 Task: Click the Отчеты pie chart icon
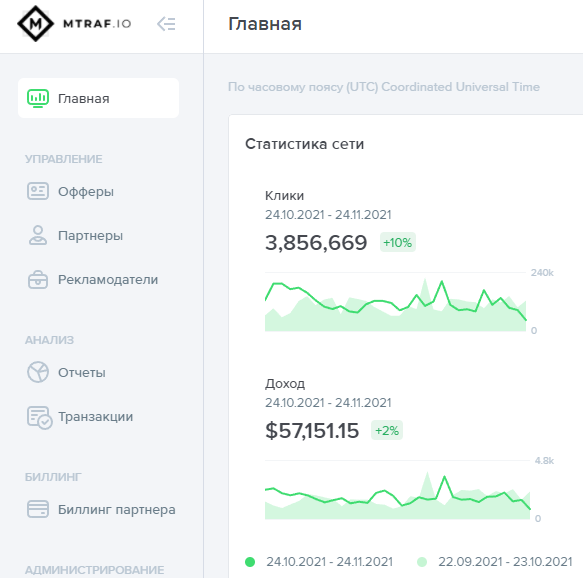point(38,372)
